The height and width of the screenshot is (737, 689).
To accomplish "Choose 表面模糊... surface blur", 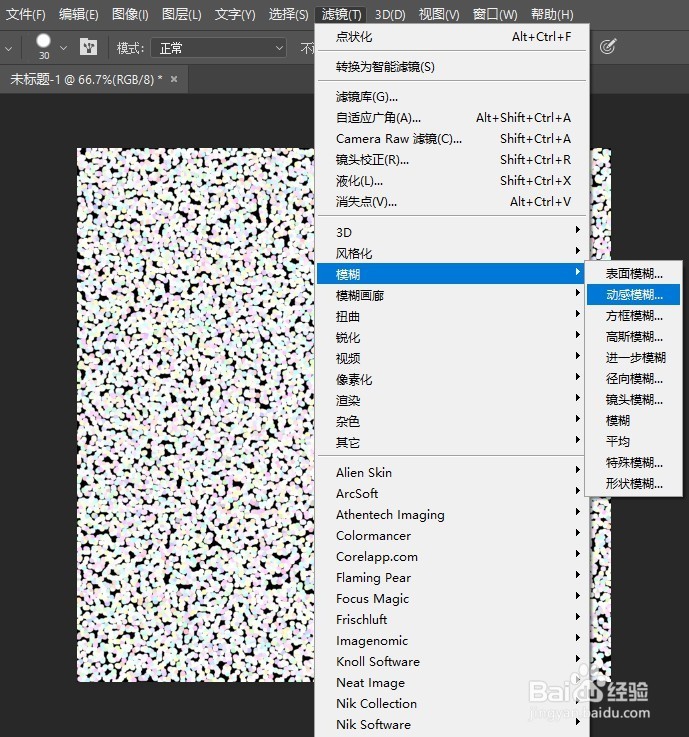I will 634,274.
